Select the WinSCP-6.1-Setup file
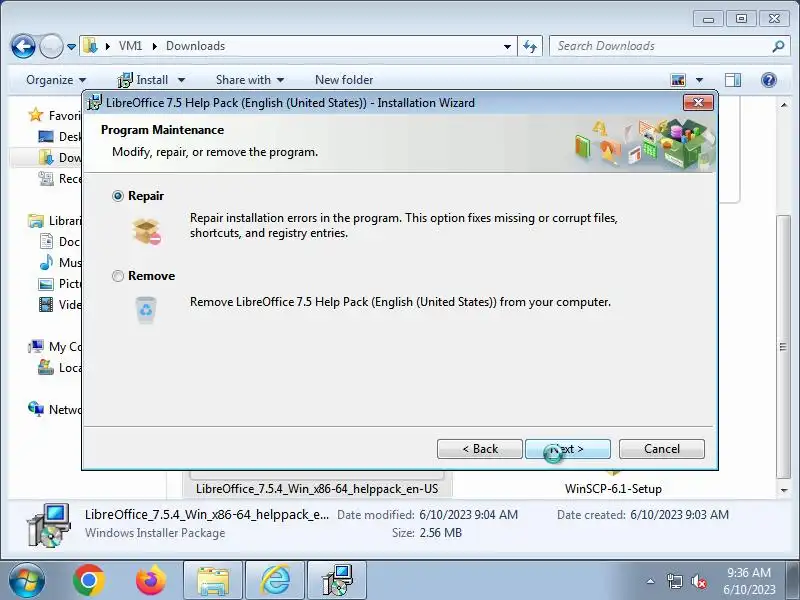 click(x=613, y=488)
